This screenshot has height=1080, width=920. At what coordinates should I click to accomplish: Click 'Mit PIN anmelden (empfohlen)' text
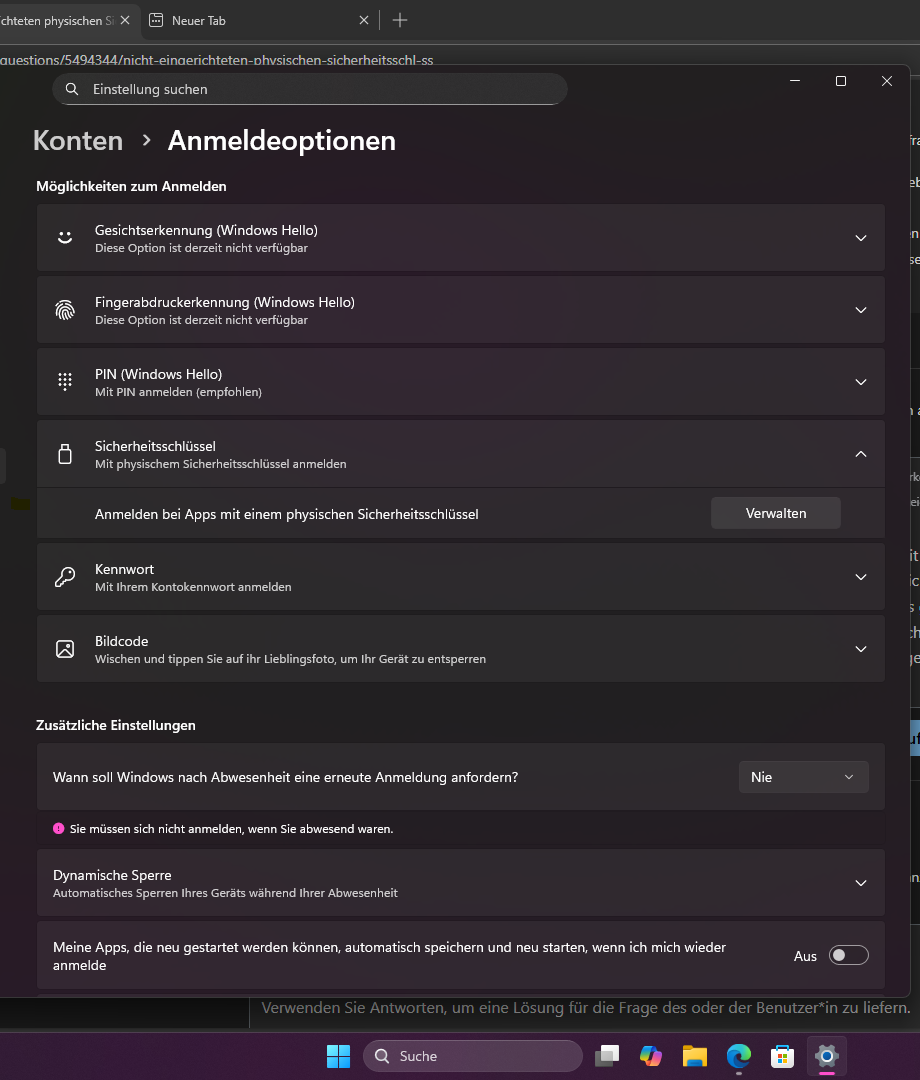tap(178, 392)
